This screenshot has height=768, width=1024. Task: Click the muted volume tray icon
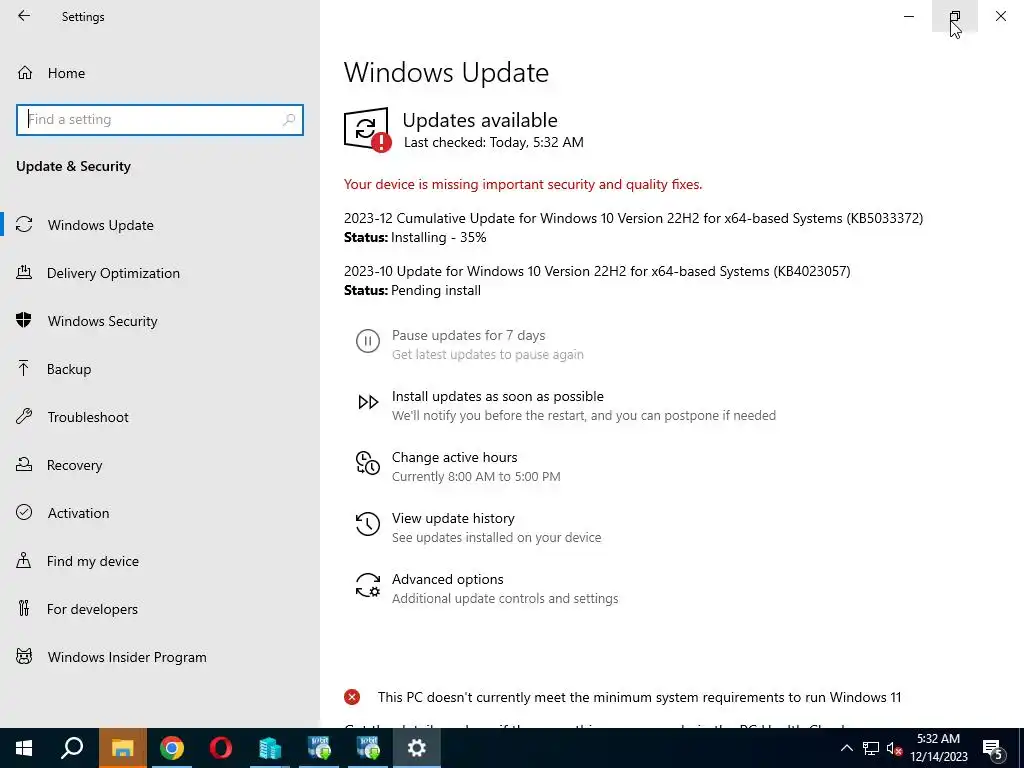[x=894, y=748]
